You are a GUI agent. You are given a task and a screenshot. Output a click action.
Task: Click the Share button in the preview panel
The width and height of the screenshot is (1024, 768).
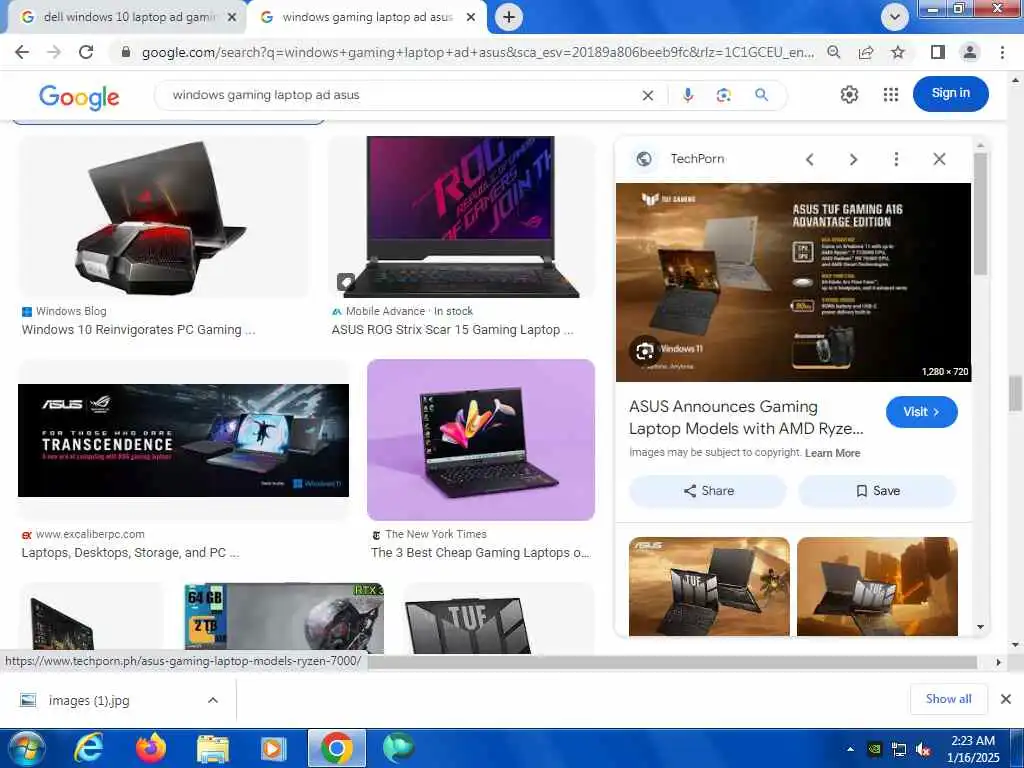coord(708,491)
